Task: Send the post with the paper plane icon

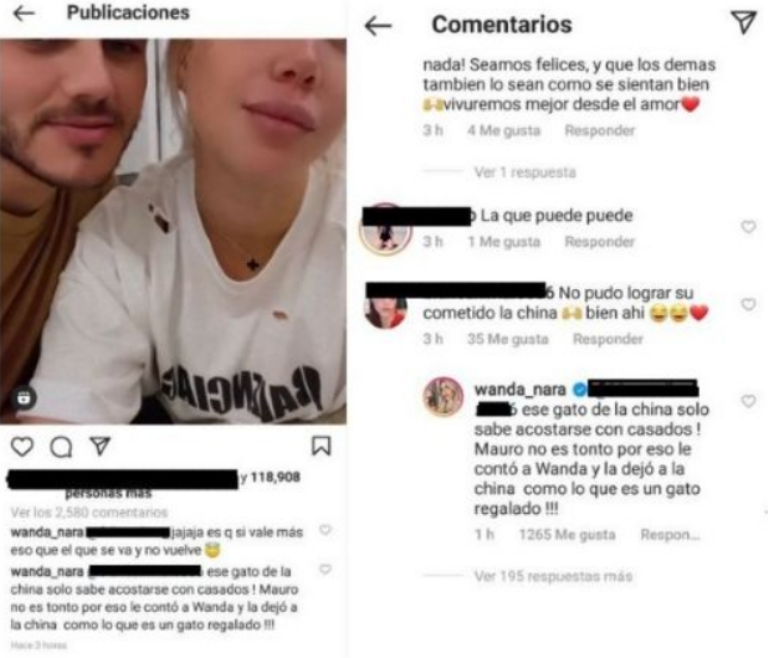Action: 100,446
